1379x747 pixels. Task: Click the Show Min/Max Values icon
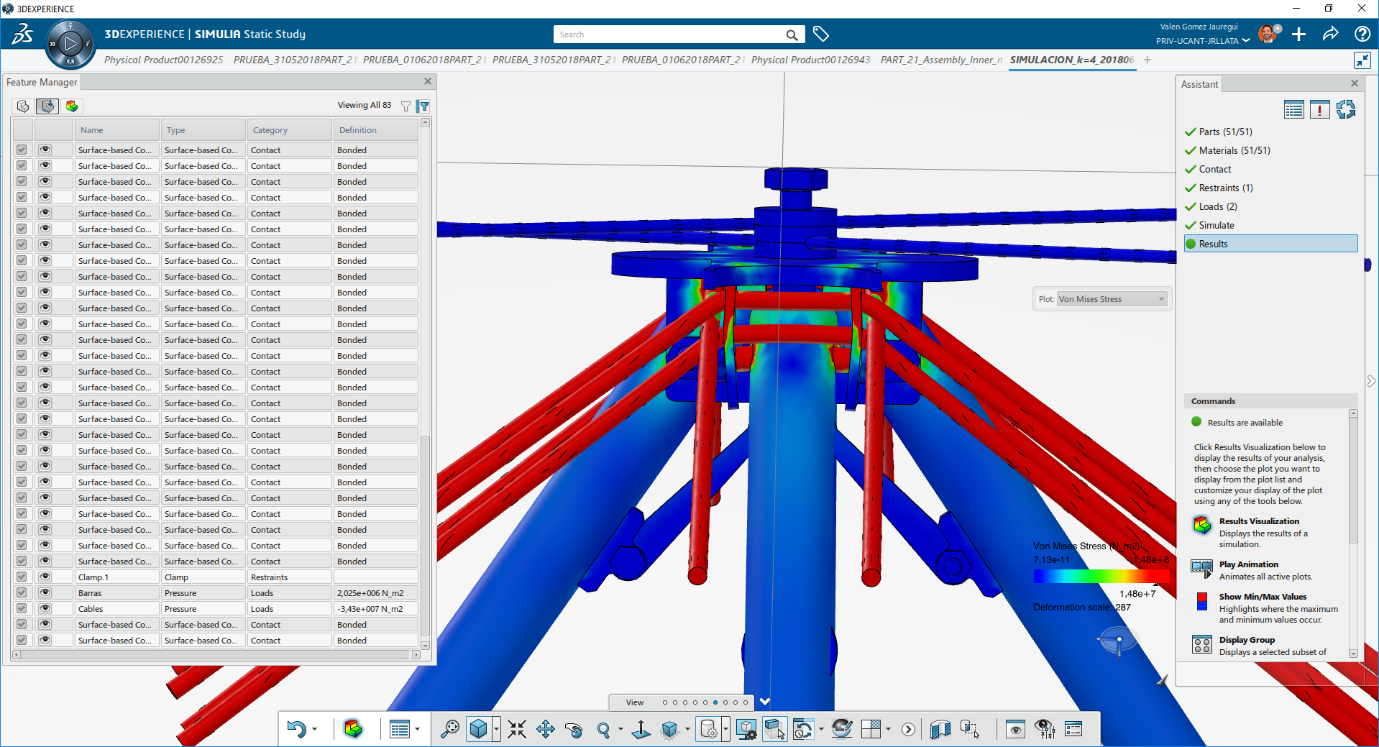coord(1202,601)
